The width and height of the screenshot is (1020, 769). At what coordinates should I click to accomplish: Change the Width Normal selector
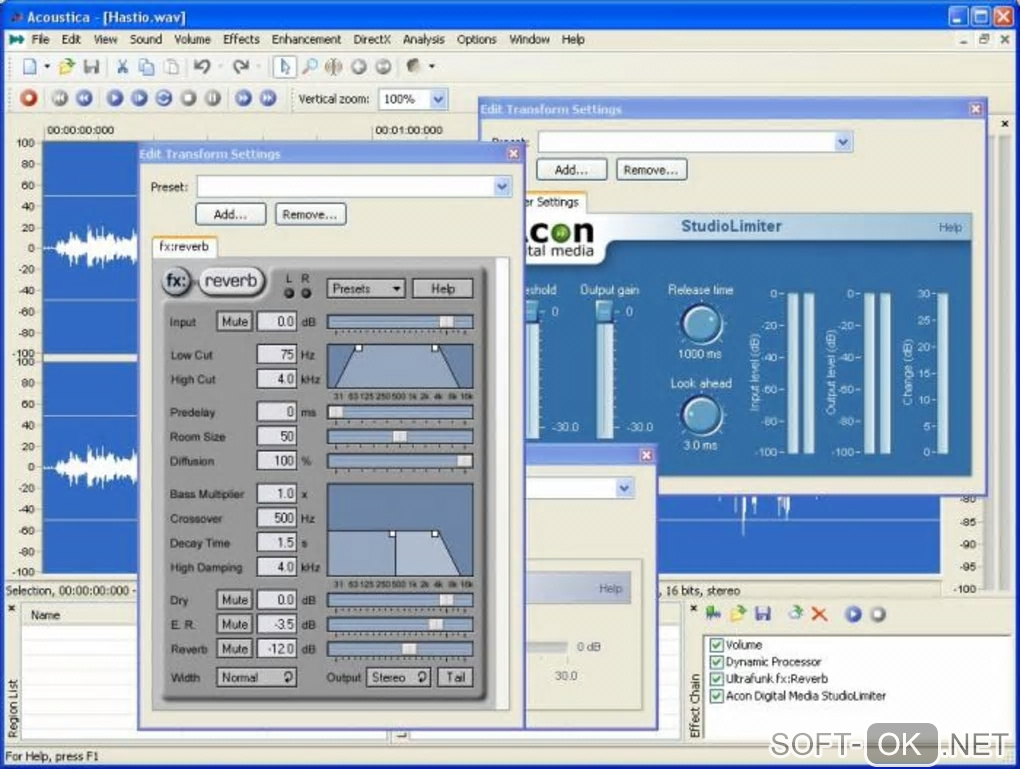click(256, 677)
